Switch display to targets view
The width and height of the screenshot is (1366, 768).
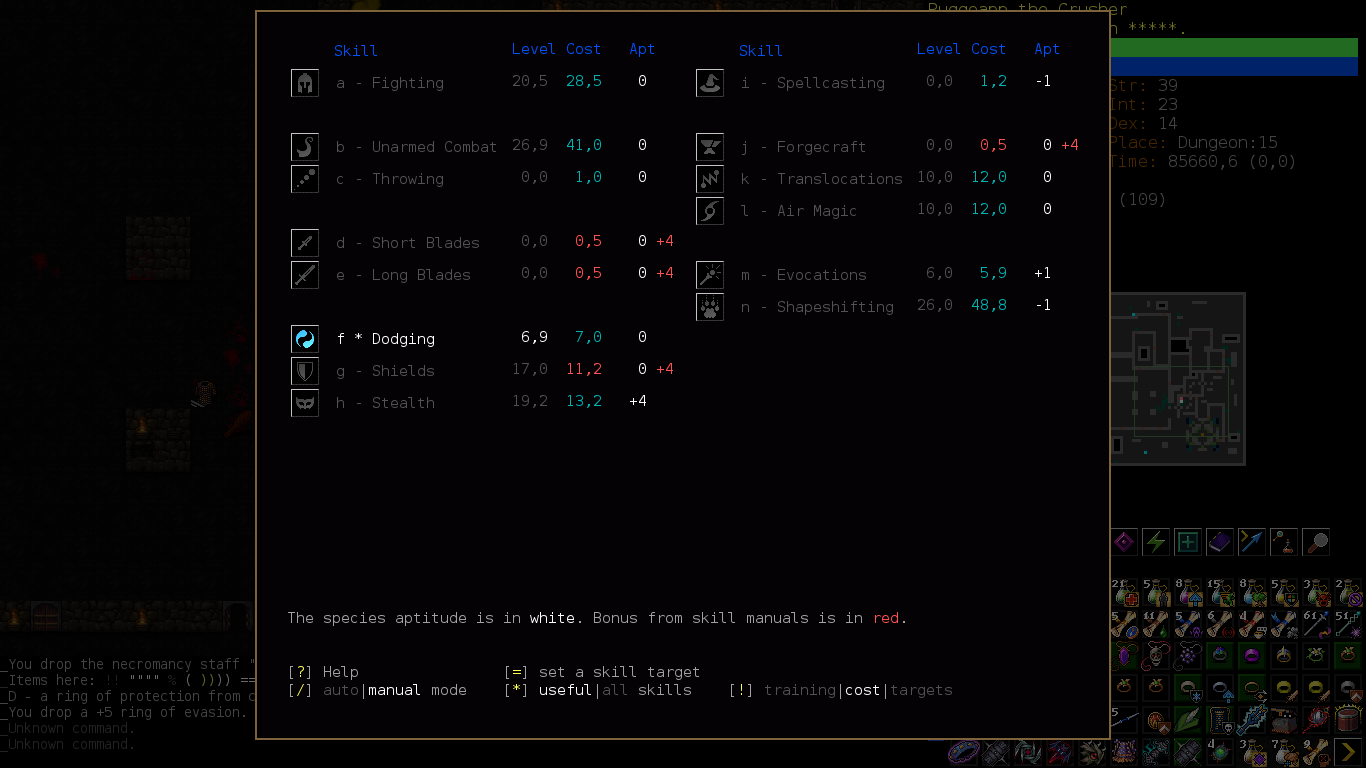(921, 690)
